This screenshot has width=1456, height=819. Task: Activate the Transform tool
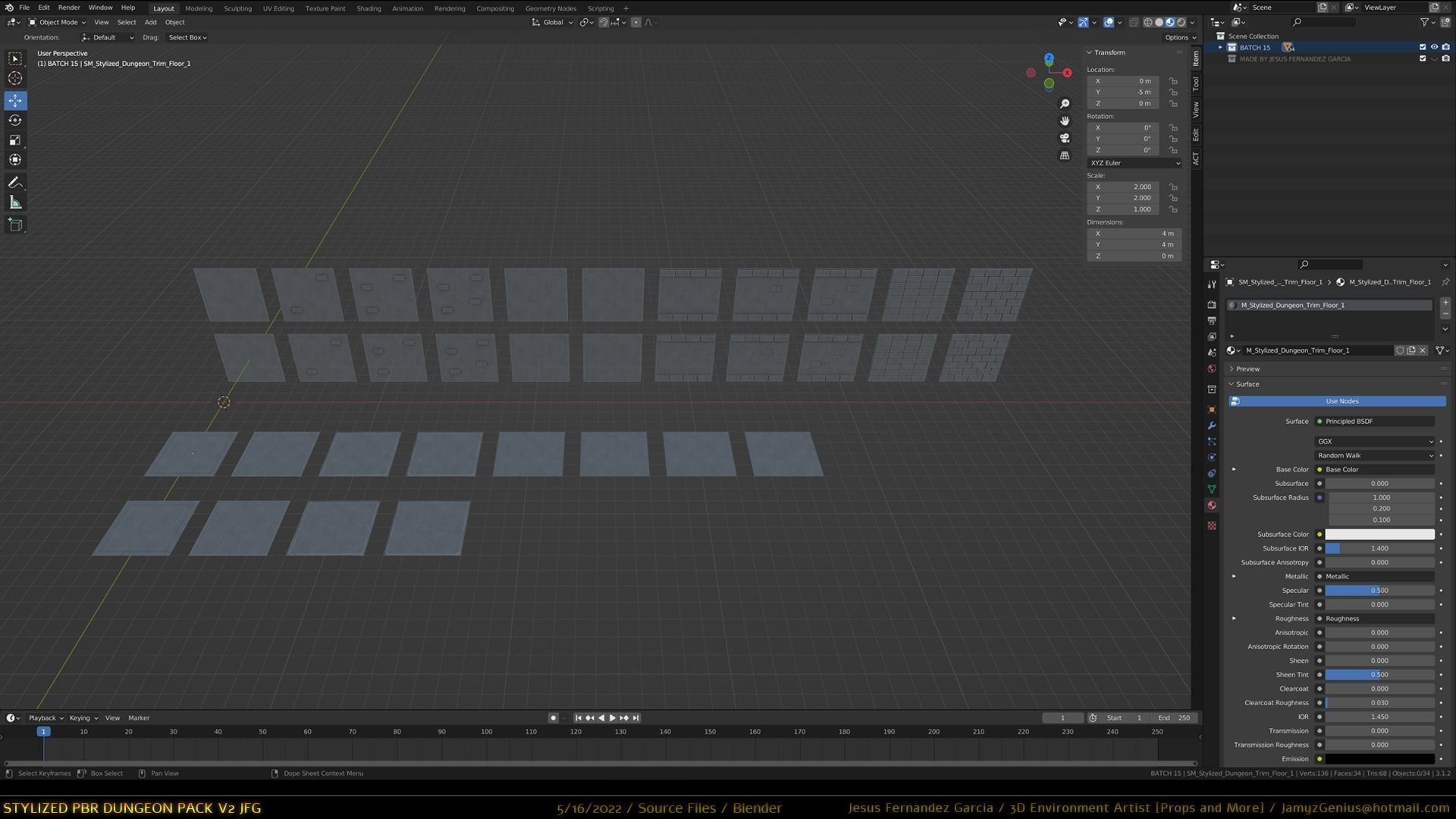tap(15, 160)
